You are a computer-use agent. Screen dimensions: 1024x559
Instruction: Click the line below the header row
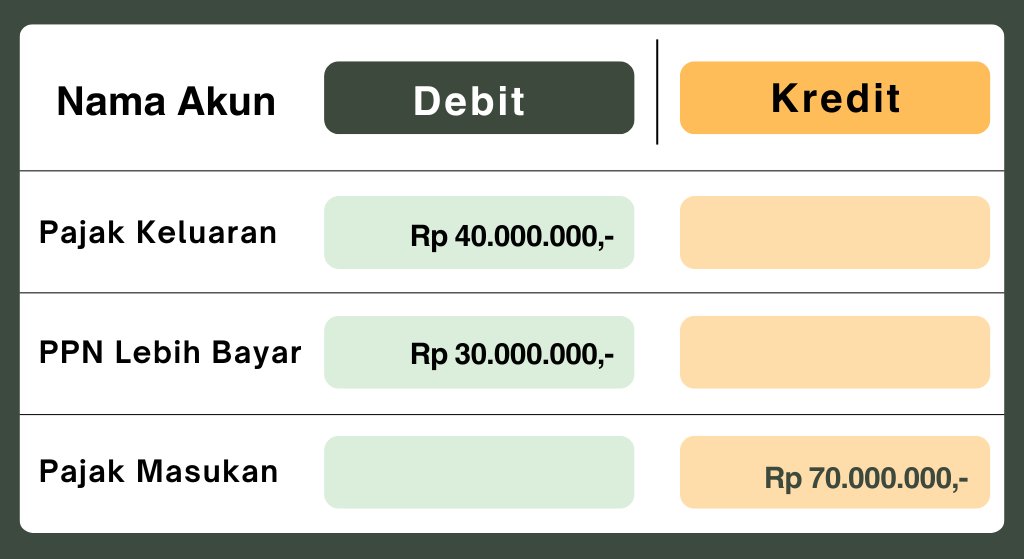point(512,171)
